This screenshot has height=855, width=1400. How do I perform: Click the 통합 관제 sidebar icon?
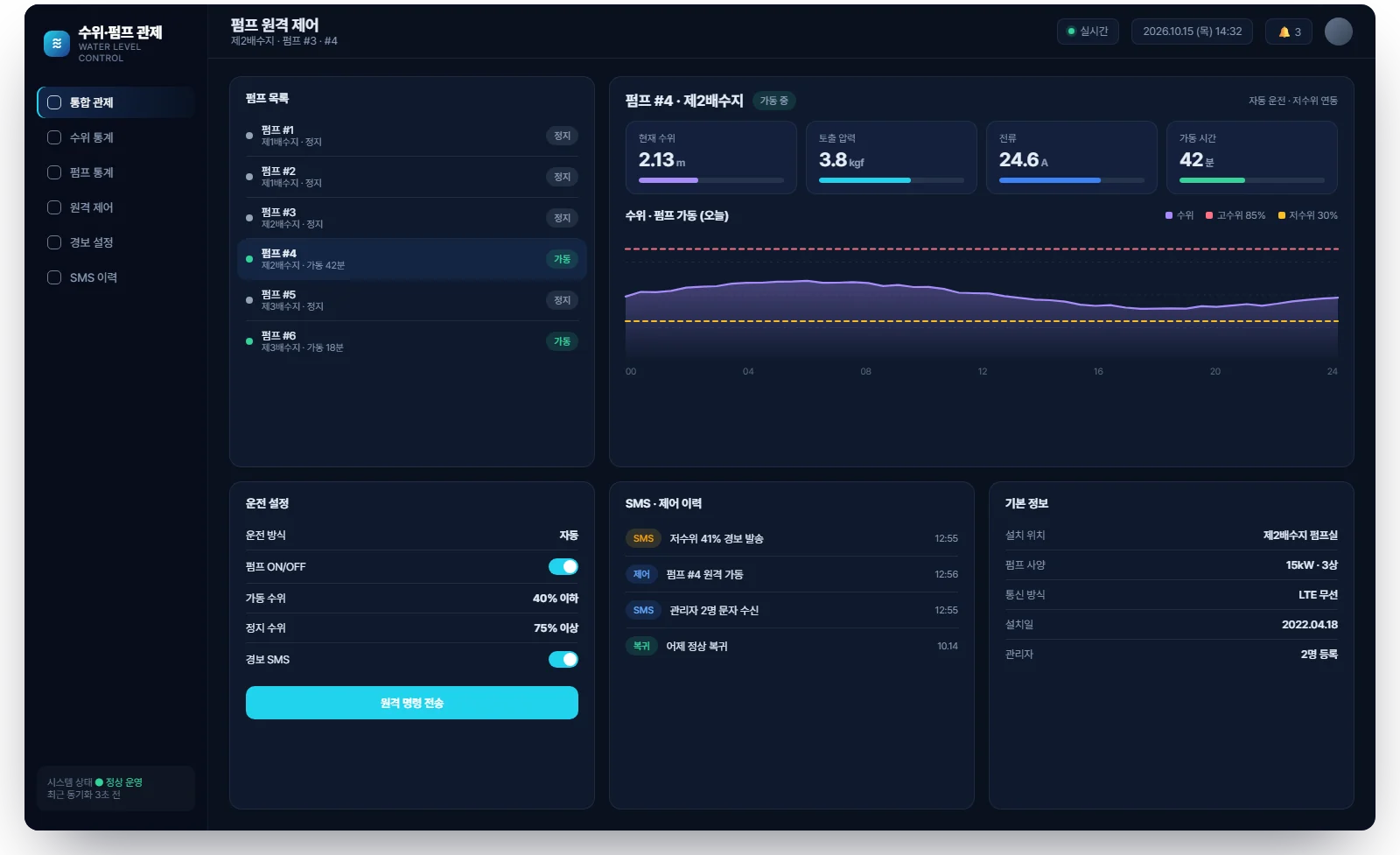(x=54, y=102)
